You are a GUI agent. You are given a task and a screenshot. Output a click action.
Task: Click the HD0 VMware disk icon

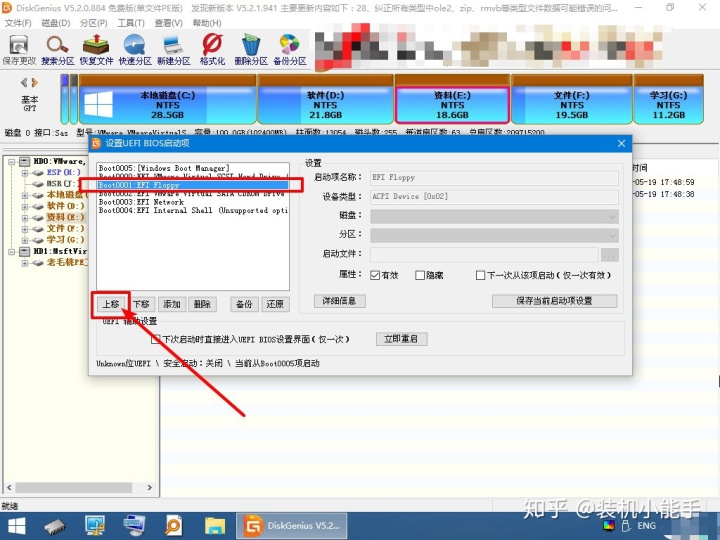point(25,162)
